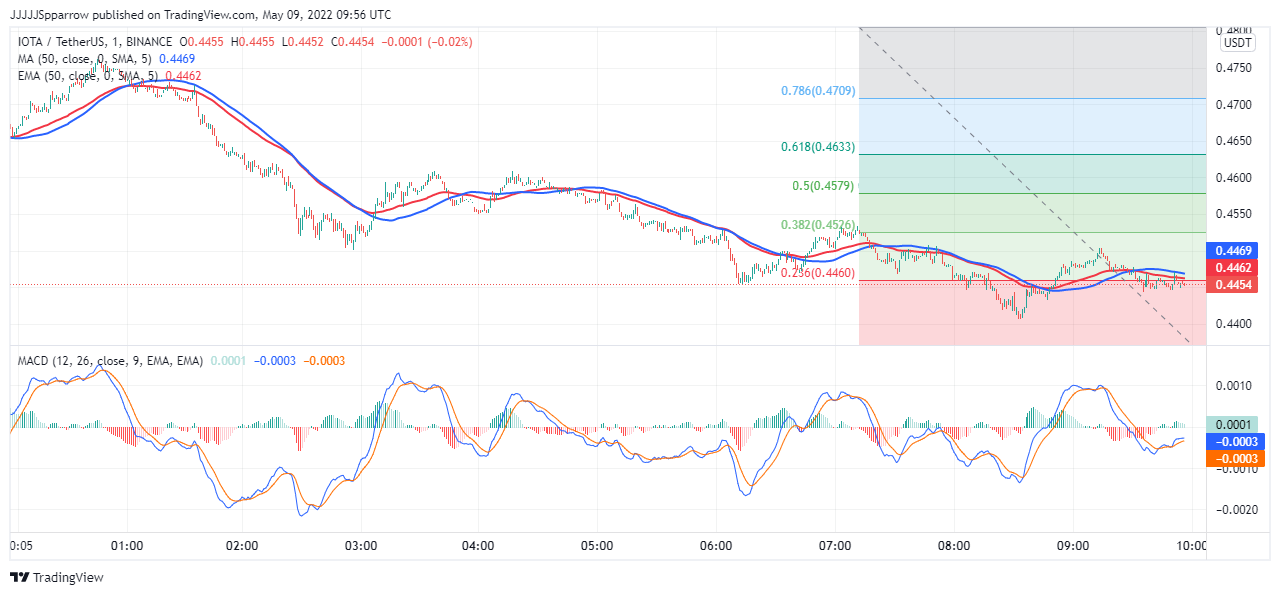Click the 06:00 time axis label
This screenshot has width=1280, height=595.
(x=716, y=546)
